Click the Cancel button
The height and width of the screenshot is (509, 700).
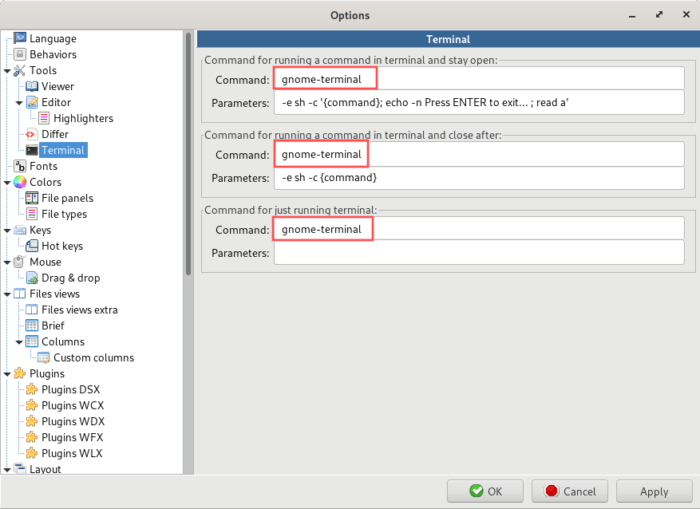570,491
